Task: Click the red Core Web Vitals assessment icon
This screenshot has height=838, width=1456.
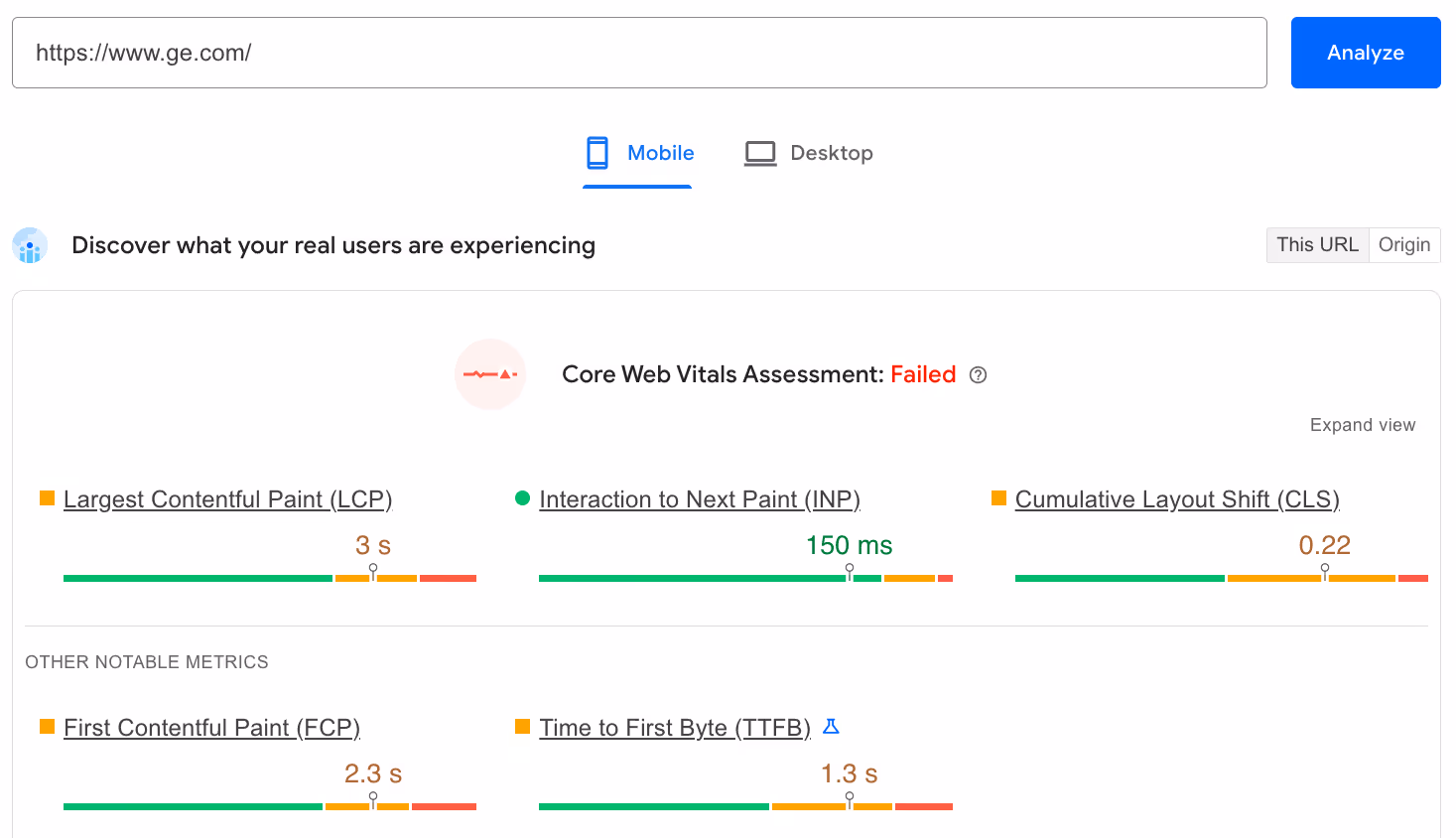Action: coord(490,374)
